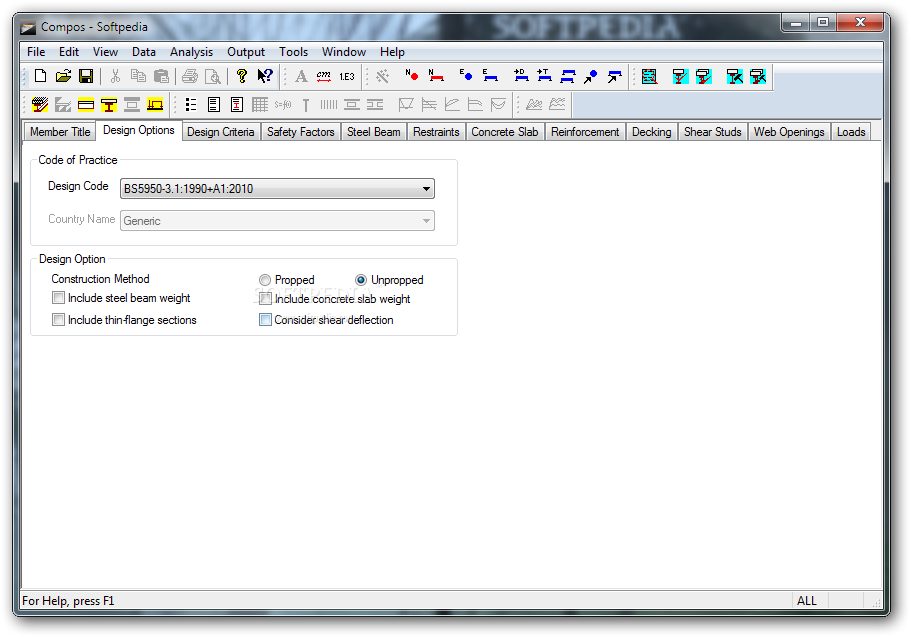Click the Save floppy disk icon
Screen dimensions: 911x637
(86, 76)
